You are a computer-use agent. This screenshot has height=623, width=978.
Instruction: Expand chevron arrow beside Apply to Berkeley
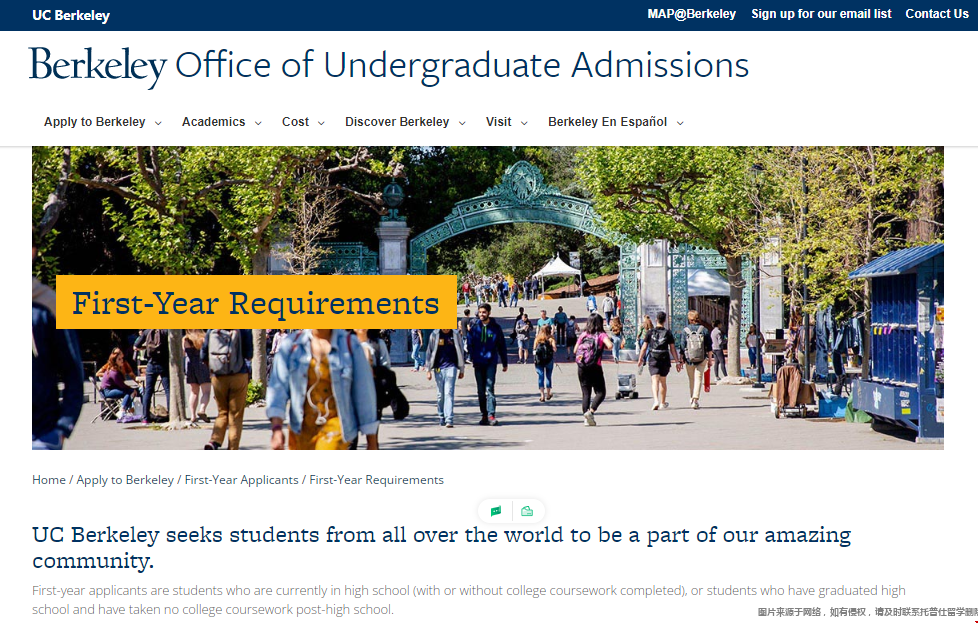[158, 123]
